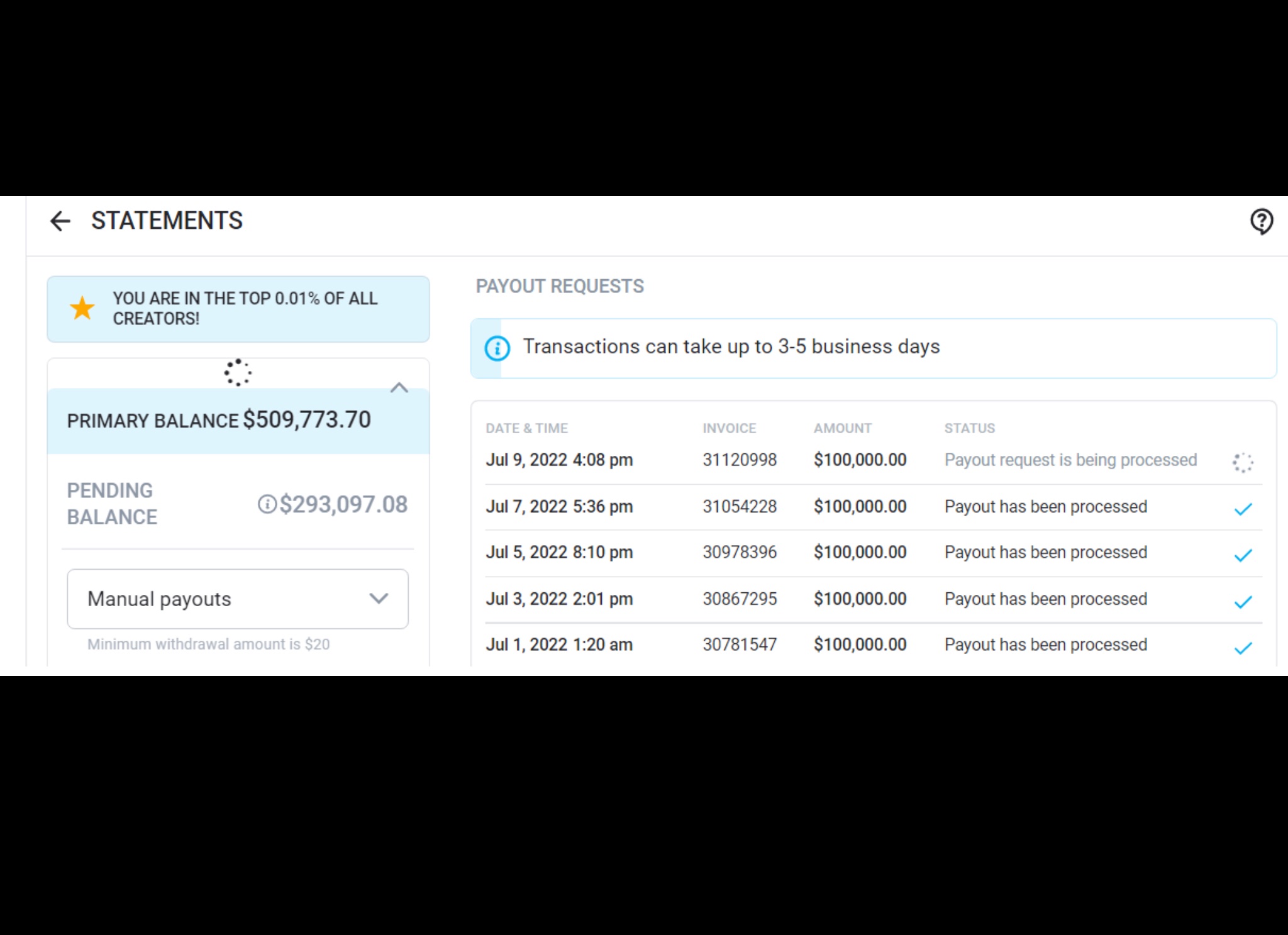Click the processing spinner on the Jul 9 payout
1288x935 pixels.
[1242, 463]
